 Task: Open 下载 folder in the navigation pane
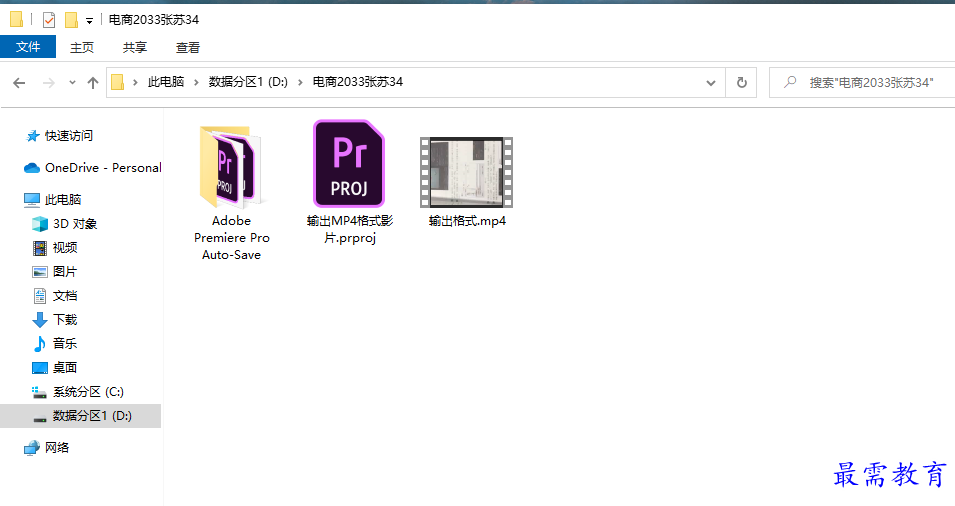[x=65, y=319]
